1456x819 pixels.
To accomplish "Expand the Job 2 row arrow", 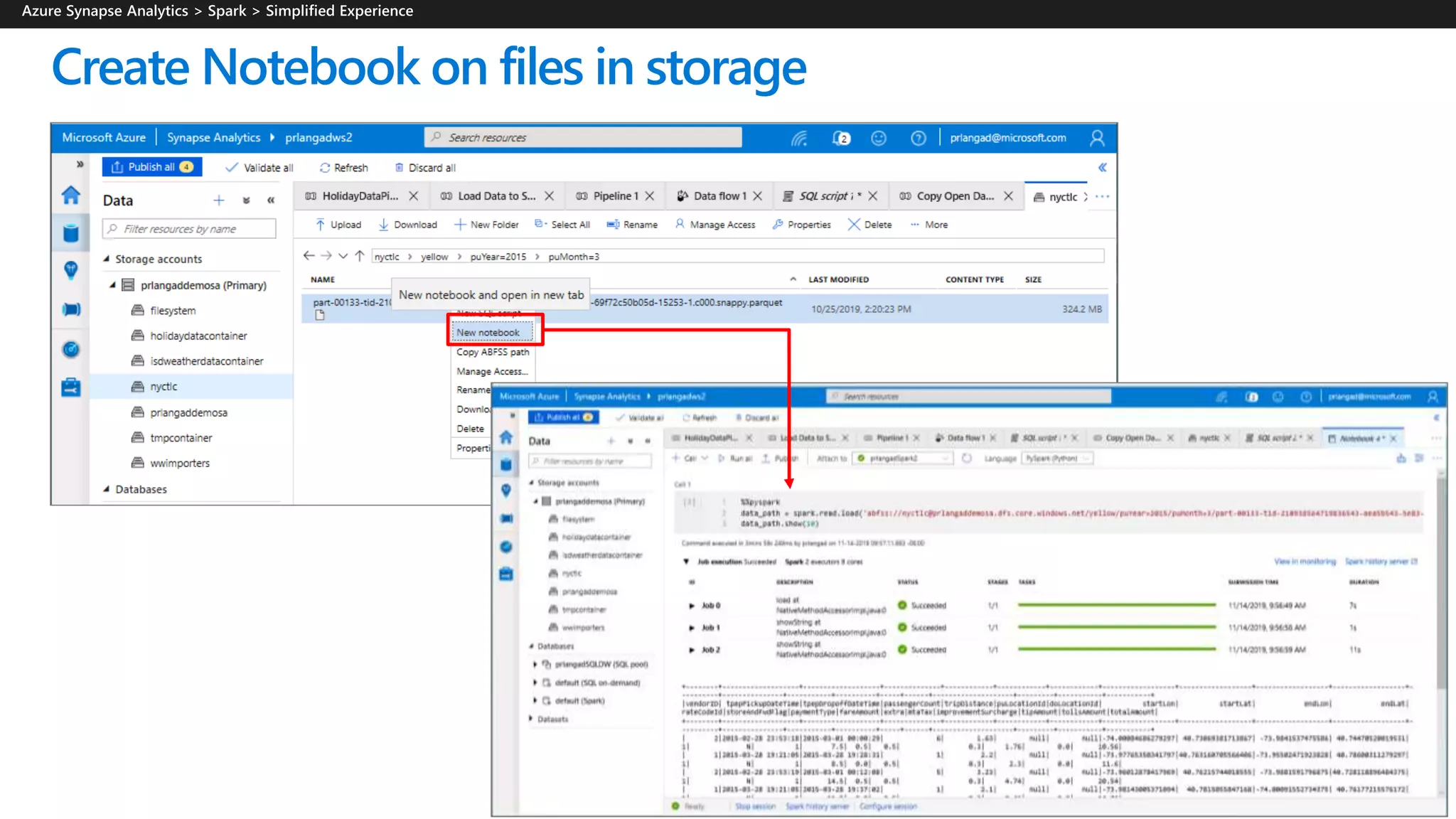I will [692, 650].
